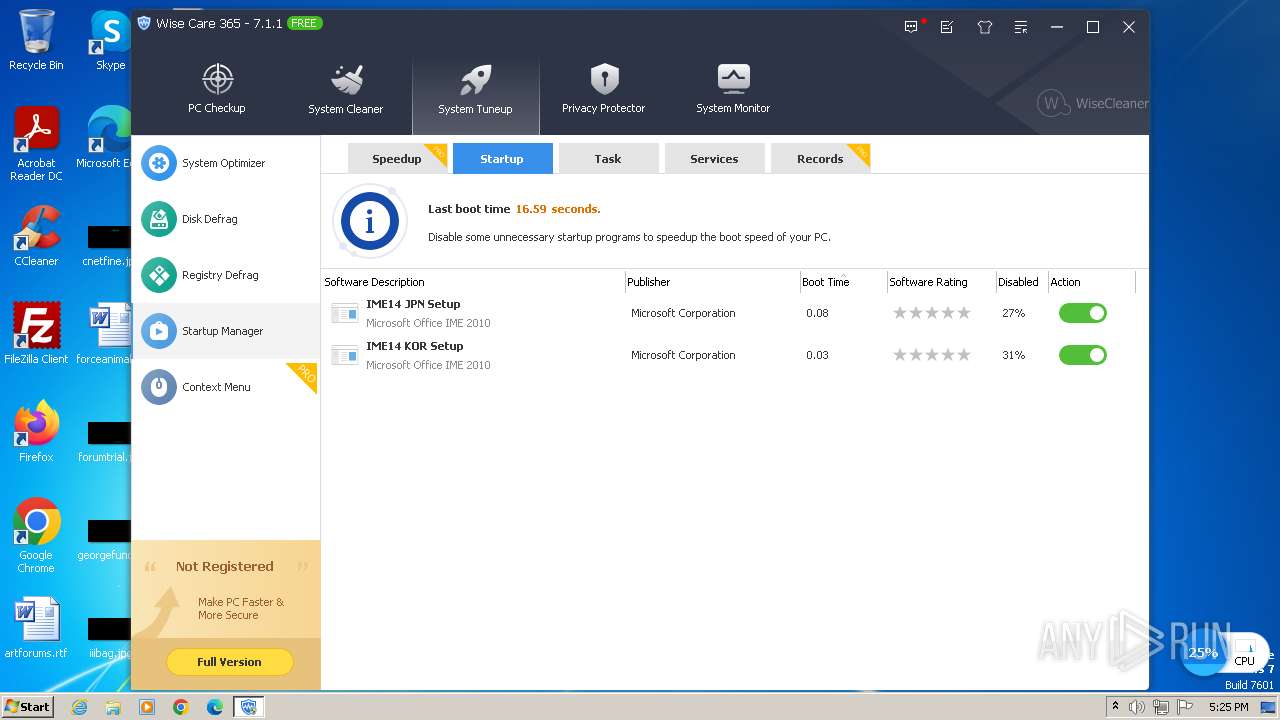Sort by Software Rating column header

[940, 282]
